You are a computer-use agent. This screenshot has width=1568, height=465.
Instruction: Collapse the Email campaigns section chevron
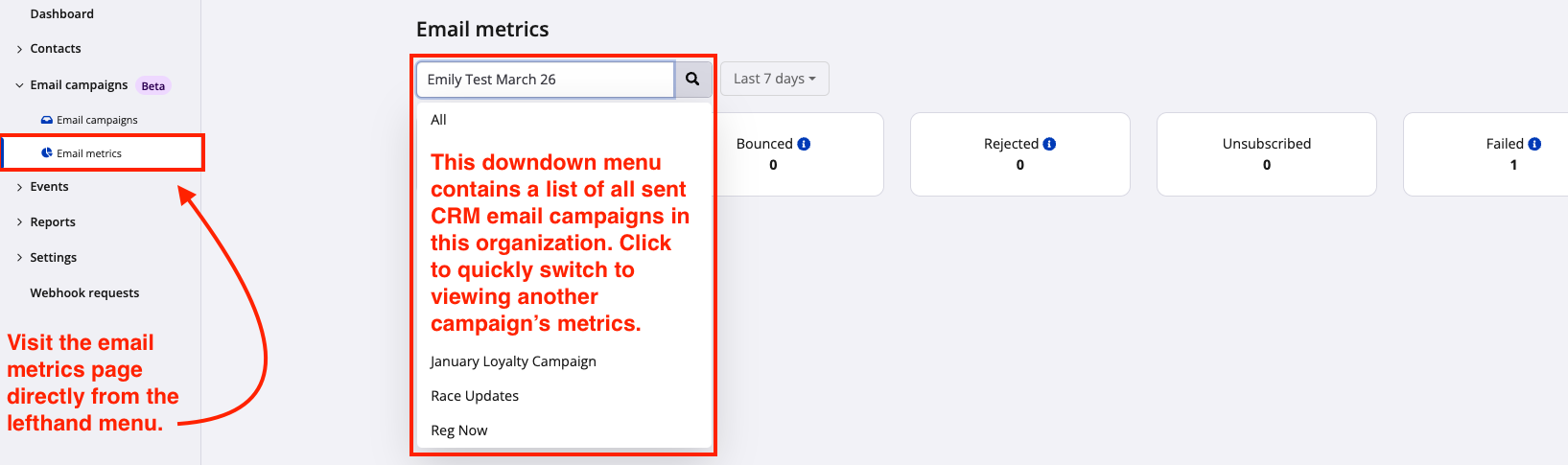tap(19, 85)
